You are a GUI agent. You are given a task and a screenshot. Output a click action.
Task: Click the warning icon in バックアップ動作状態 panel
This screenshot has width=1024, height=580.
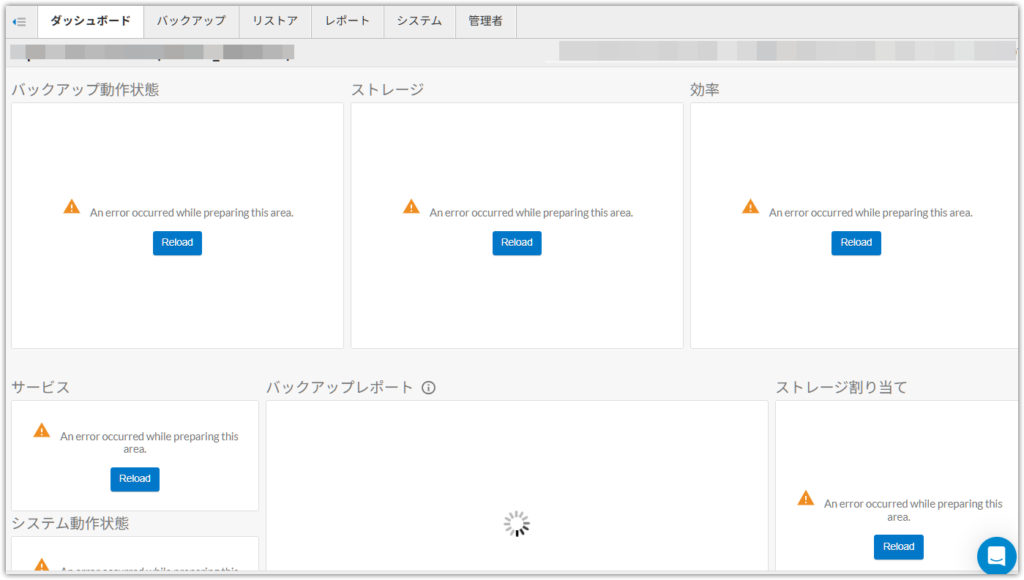(x=71, y=206)
